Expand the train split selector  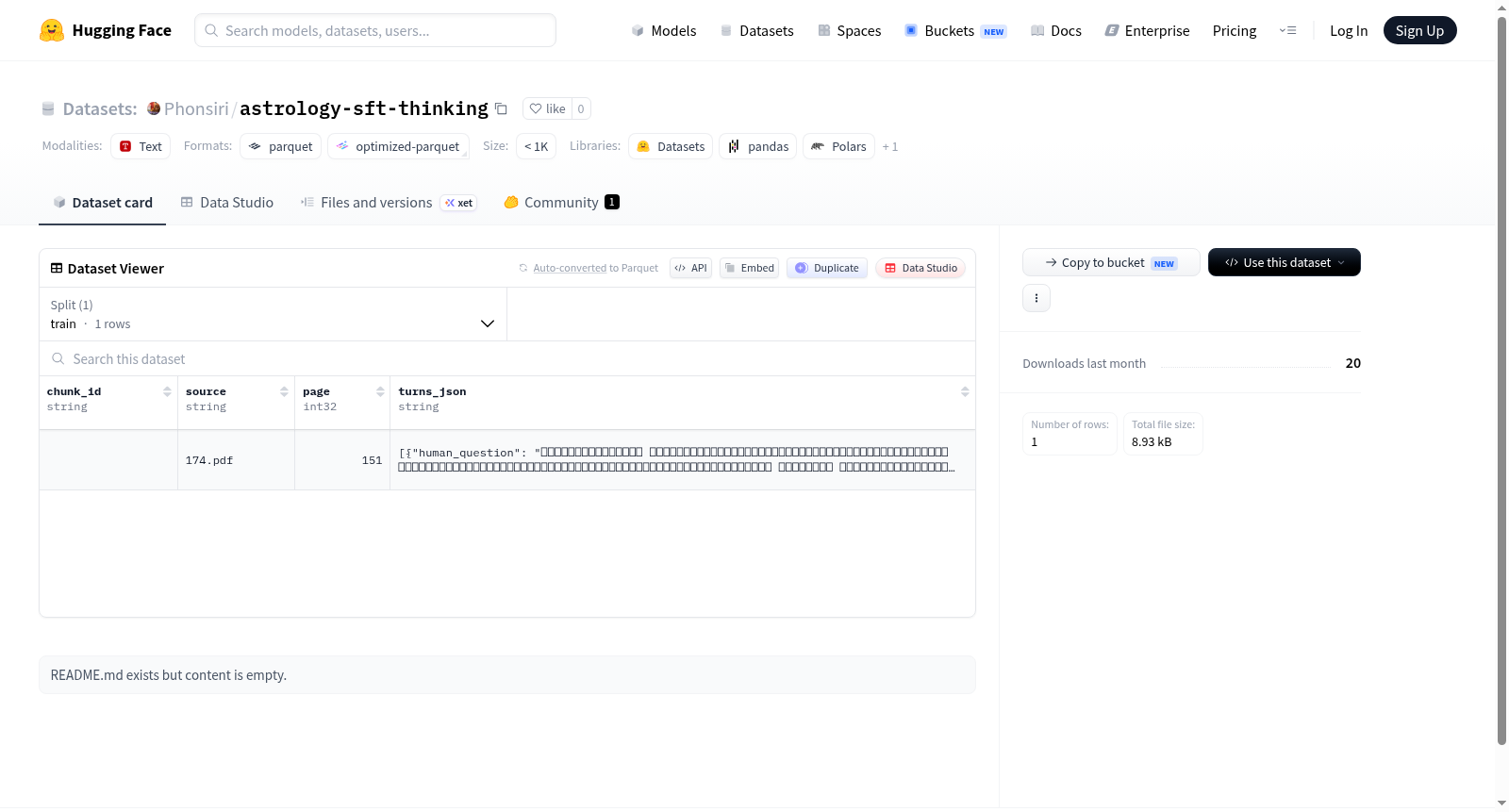tap(273, 314)
